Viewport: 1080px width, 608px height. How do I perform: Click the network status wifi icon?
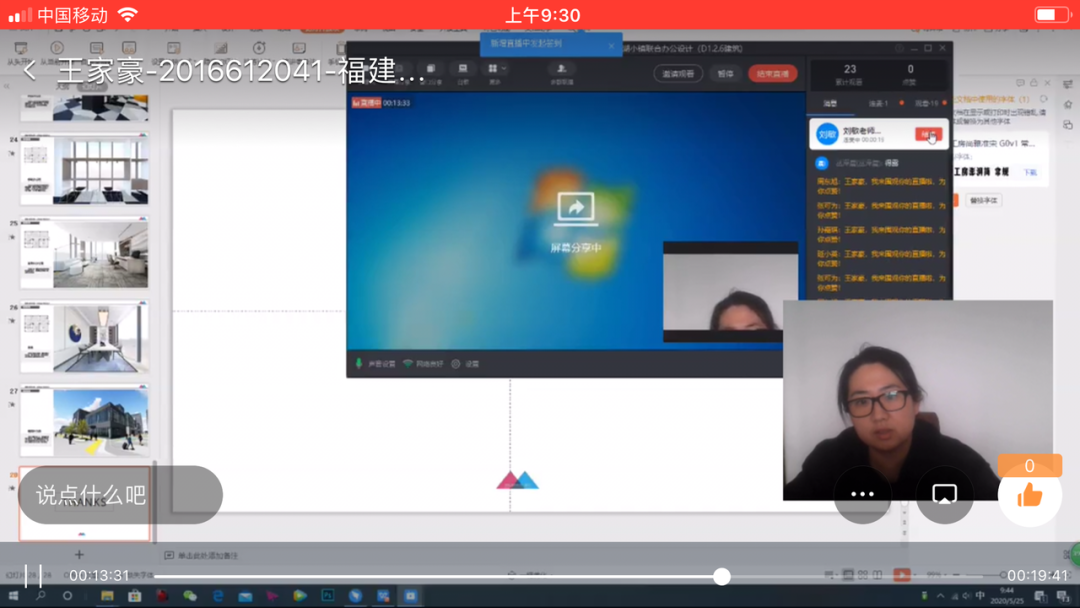pyautogui.click(x=408, y=363)
